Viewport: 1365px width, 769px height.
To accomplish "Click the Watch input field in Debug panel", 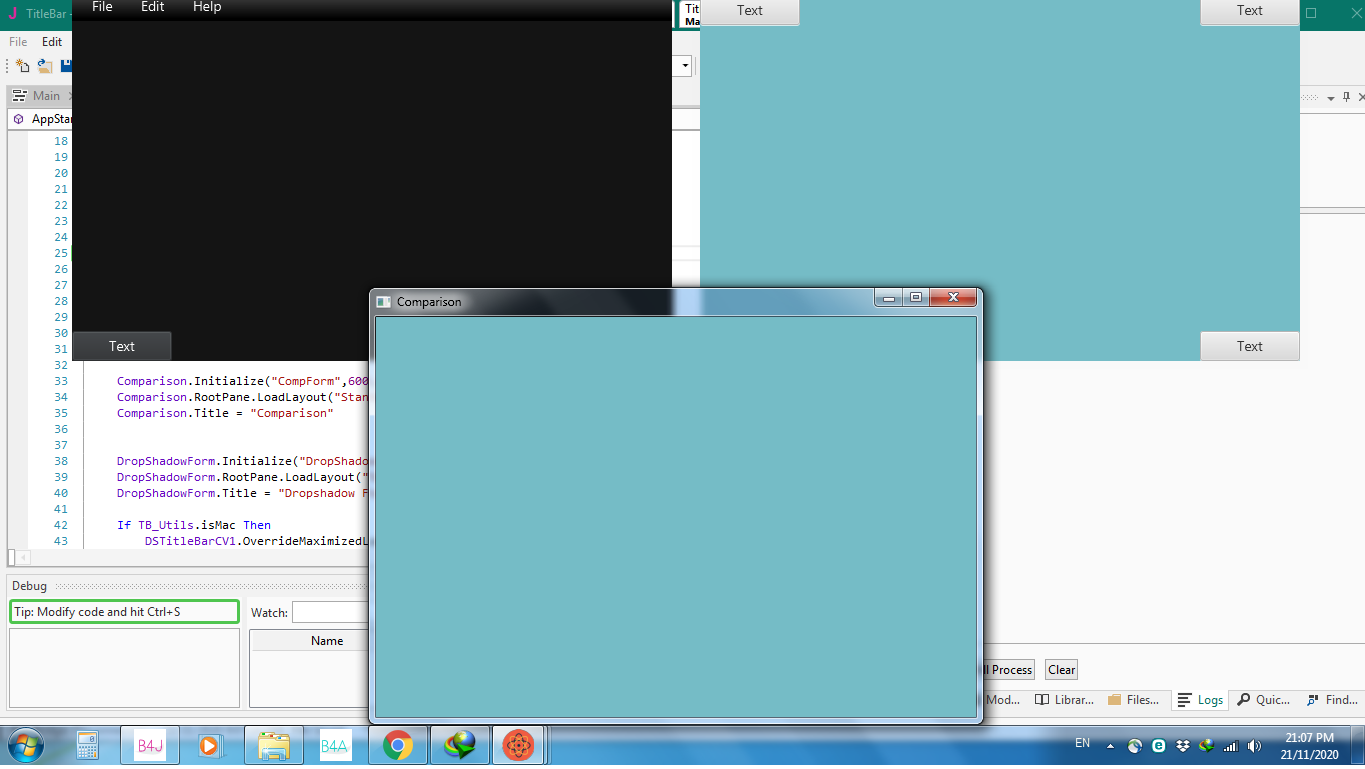I will coord(331,612).
